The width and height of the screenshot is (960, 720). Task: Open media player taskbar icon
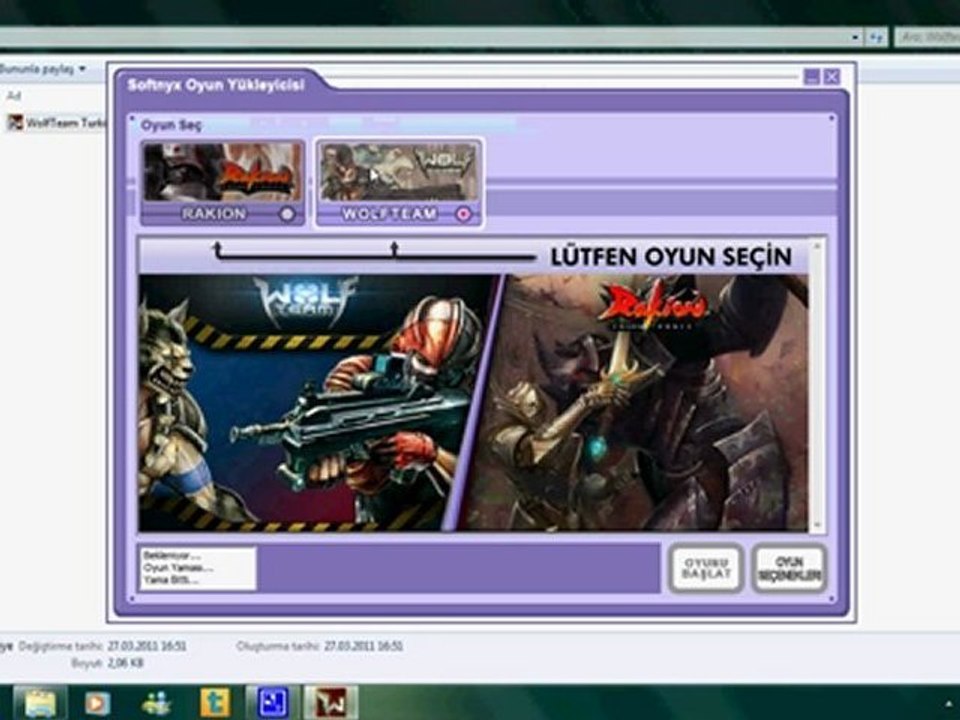(97, 703)
